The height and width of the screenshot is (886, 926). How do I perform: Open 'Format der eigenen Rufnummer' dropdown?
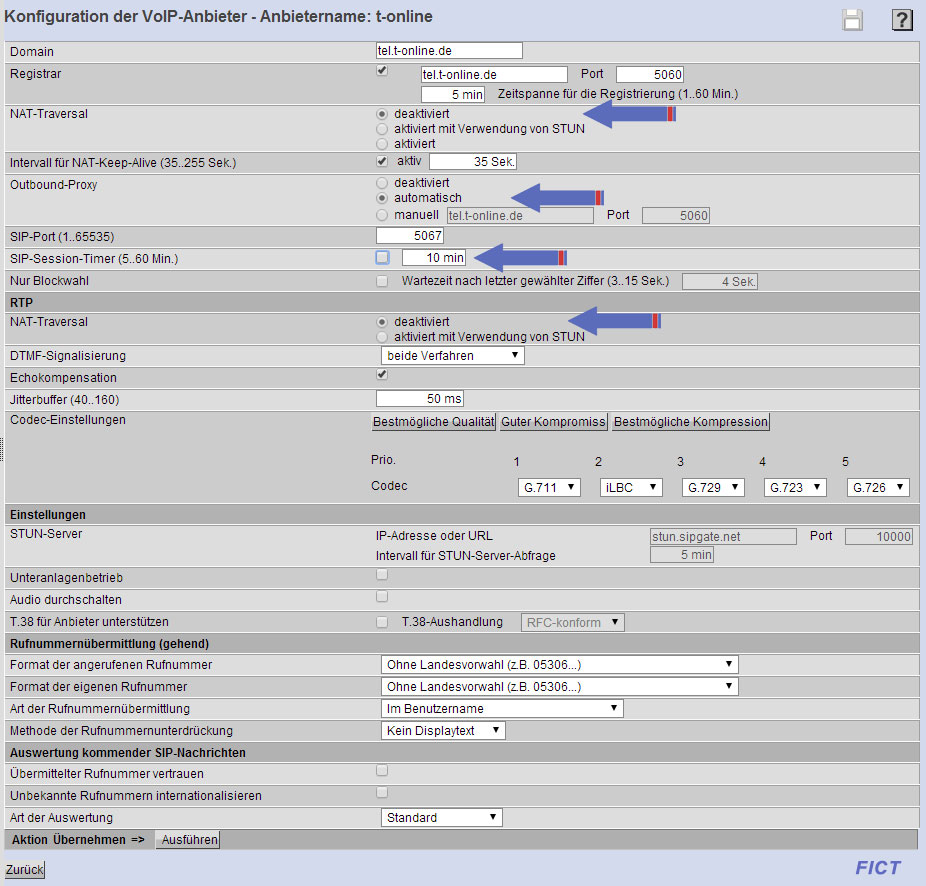[560, 686]
